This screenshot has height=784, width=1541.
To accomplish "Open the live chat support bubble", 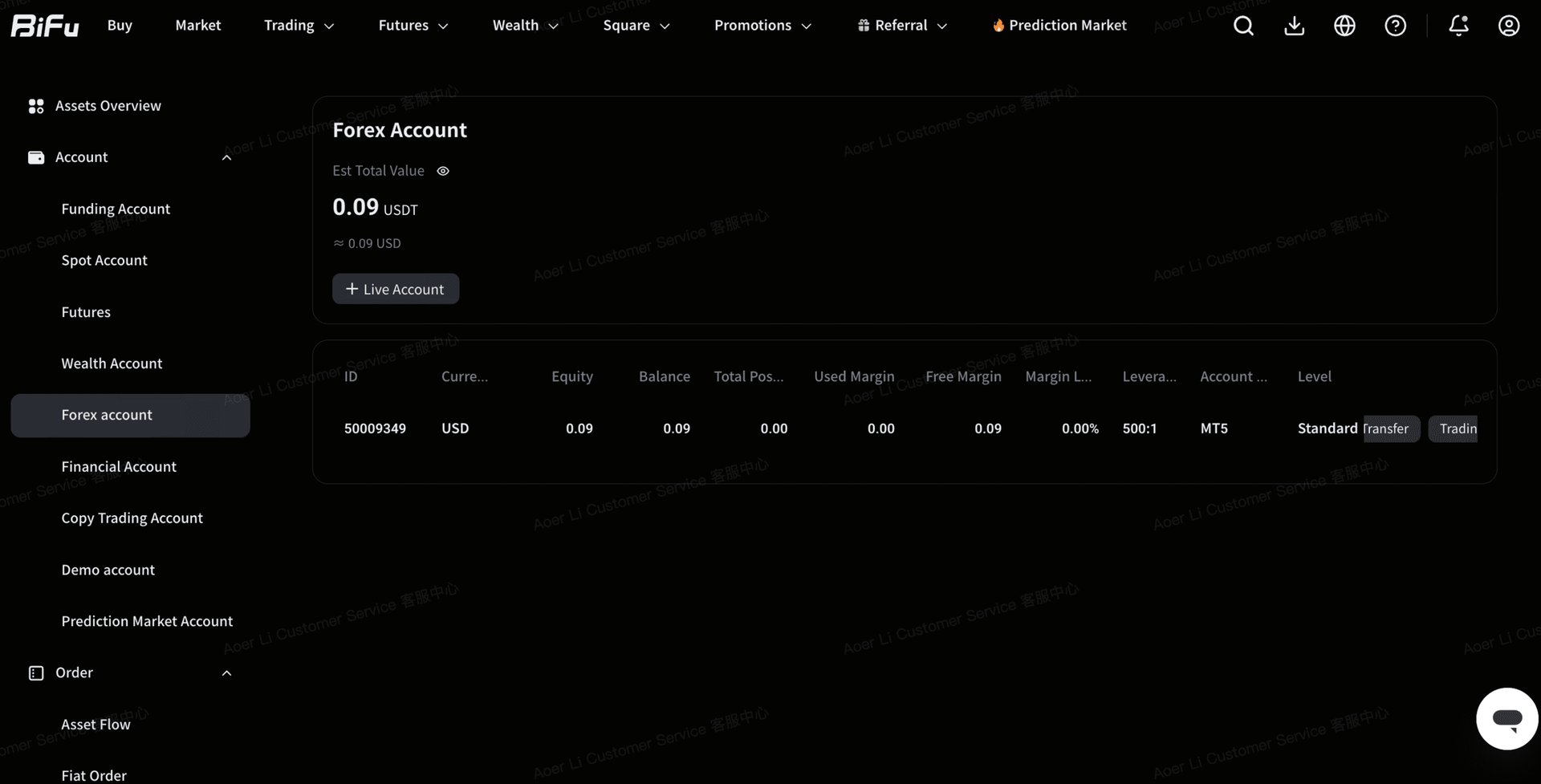I will point(1506,718).
